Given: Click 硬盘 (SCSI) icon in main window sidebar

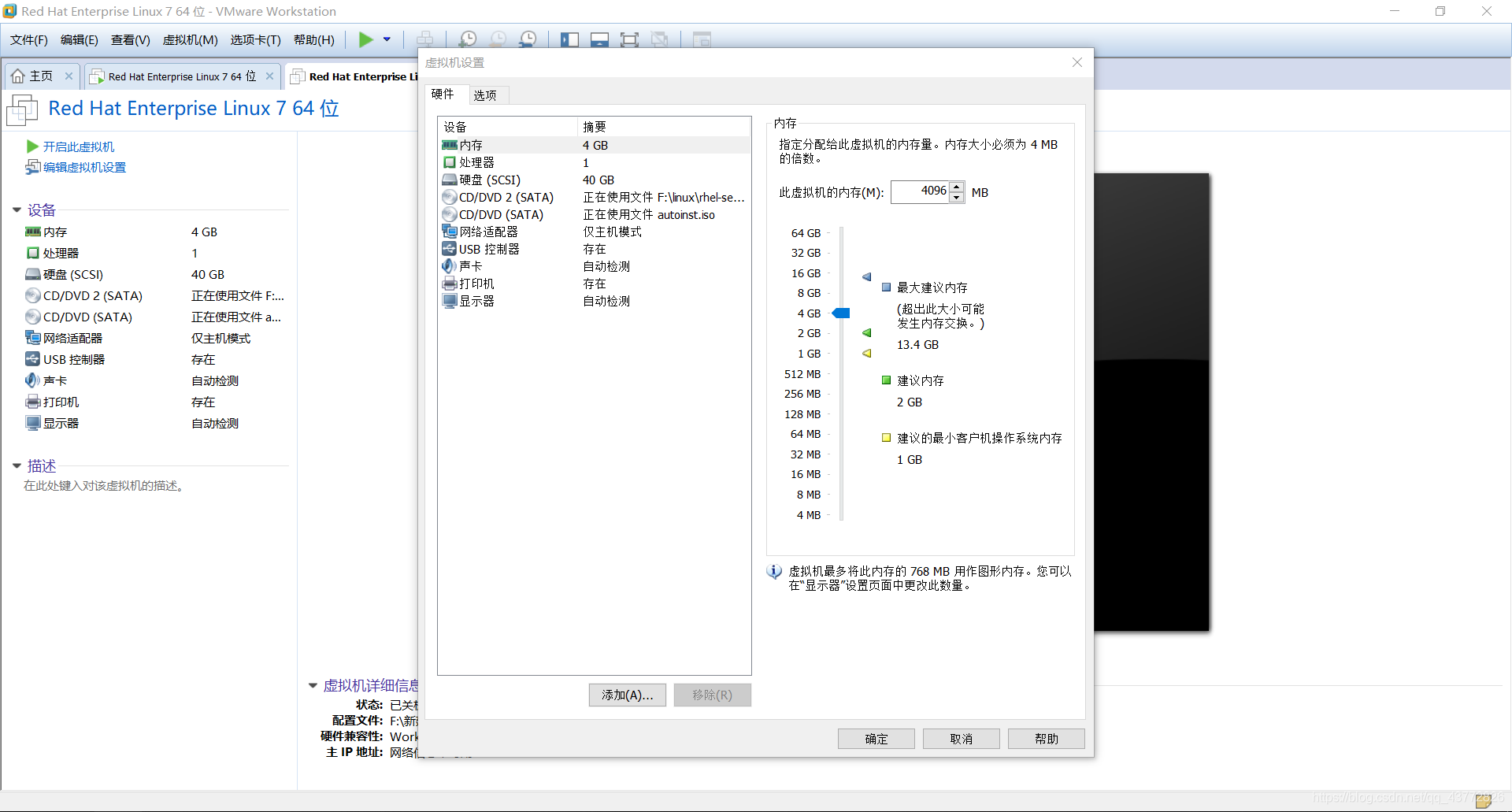Looking at the screenshot, I should tap(33, 274).
